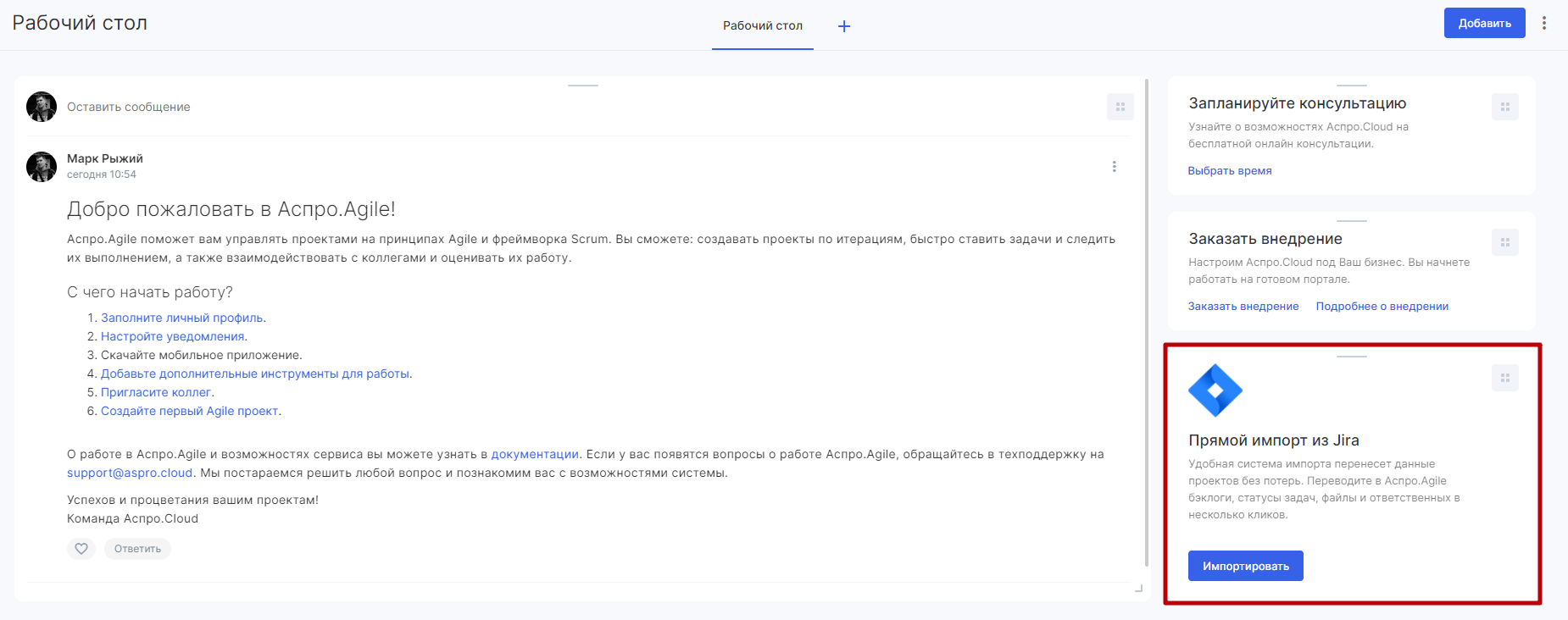Click the heart like icon under the post

tap(81, 549)
